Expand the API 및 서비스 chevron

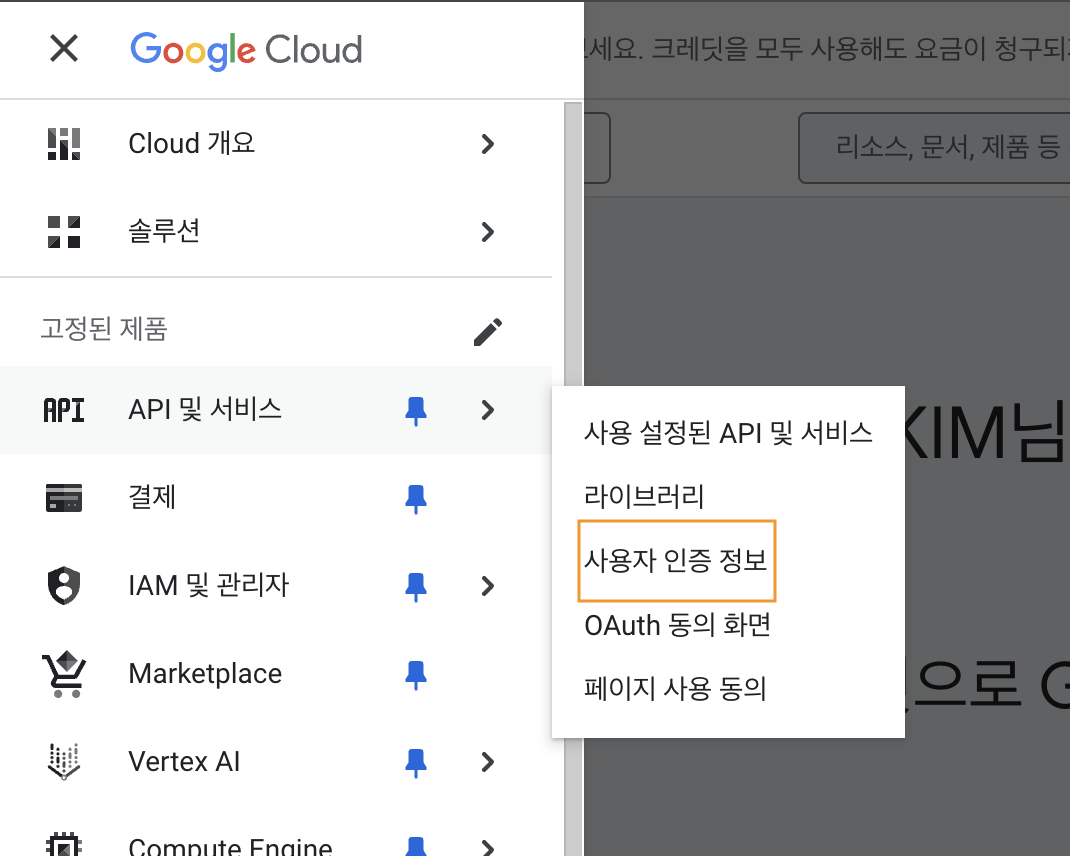487,410
